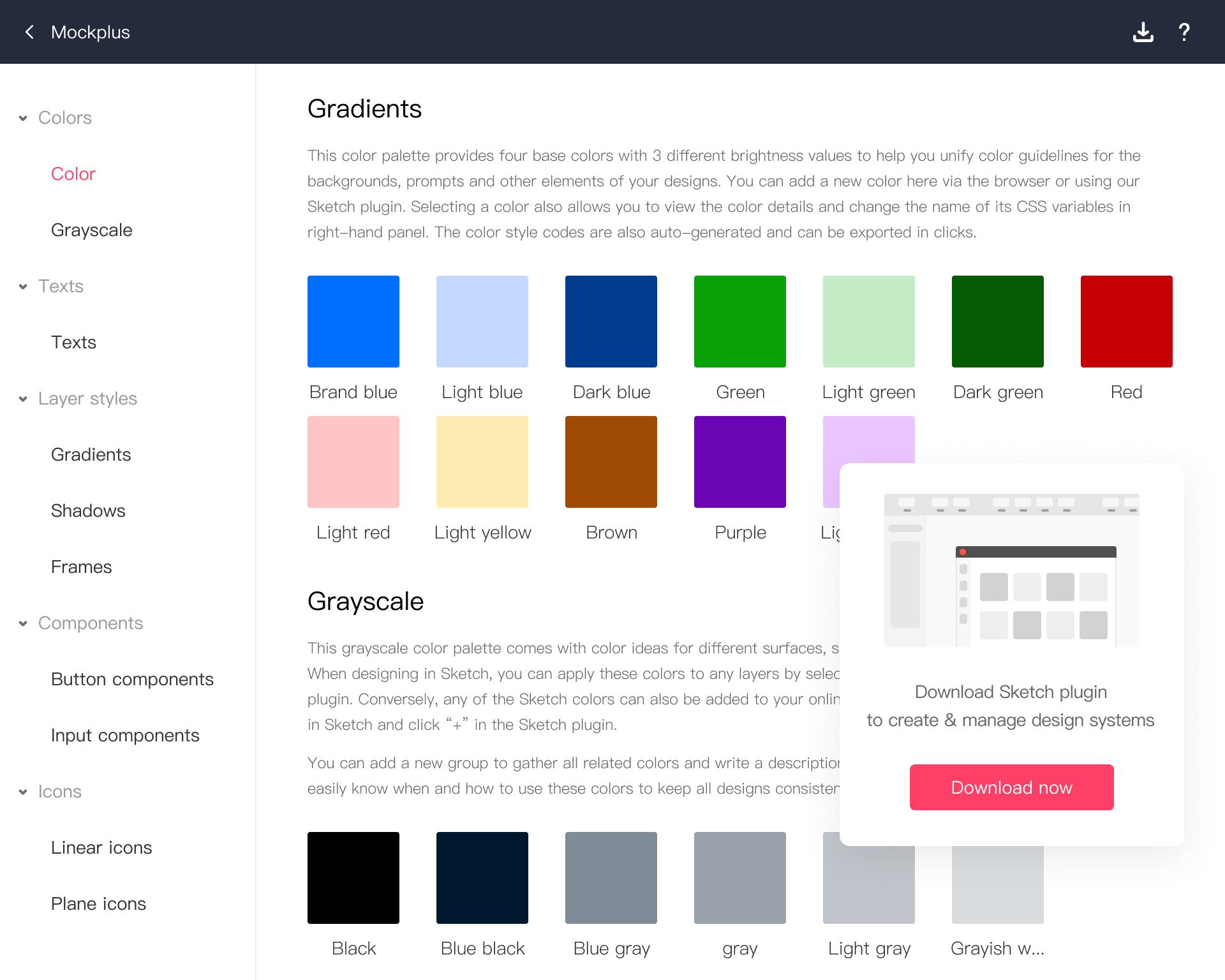Choose the Light yellow swatch

click(482, 462)
